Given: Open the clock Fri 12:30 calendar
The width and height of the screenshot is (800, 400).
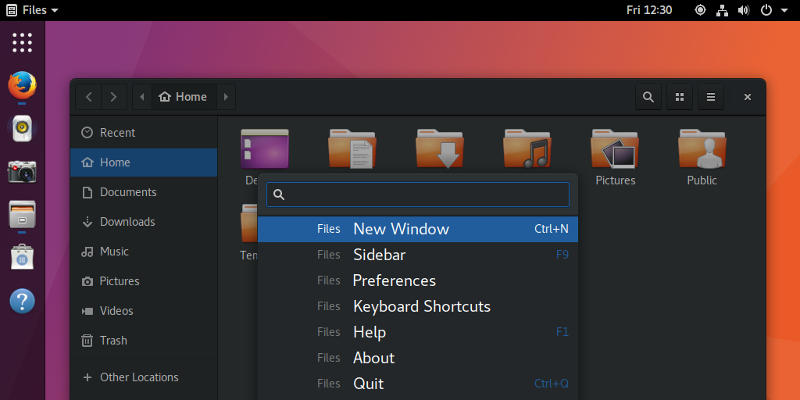Looking at the screenshot, I should point(649,10).
